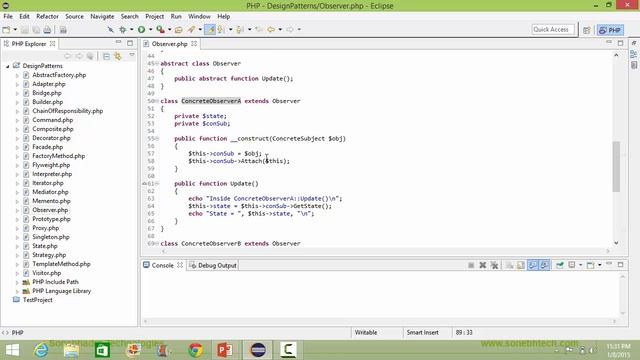Maximize the editor area
This screenshot has width=640, height=360.
click(x=620, y=43)
